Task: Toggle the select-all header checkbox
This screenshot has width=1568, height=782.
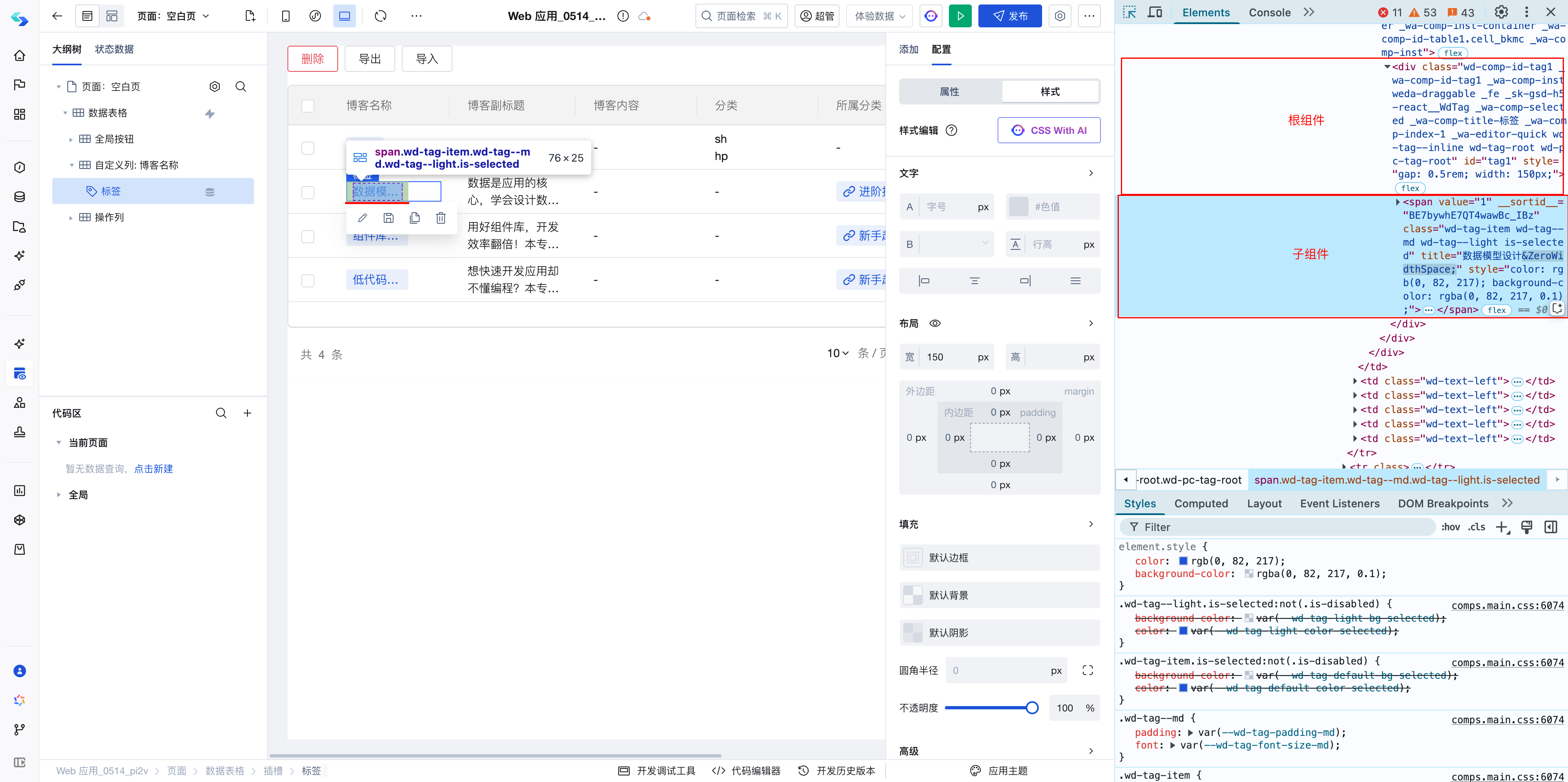Action: click(x=308, y=106)
